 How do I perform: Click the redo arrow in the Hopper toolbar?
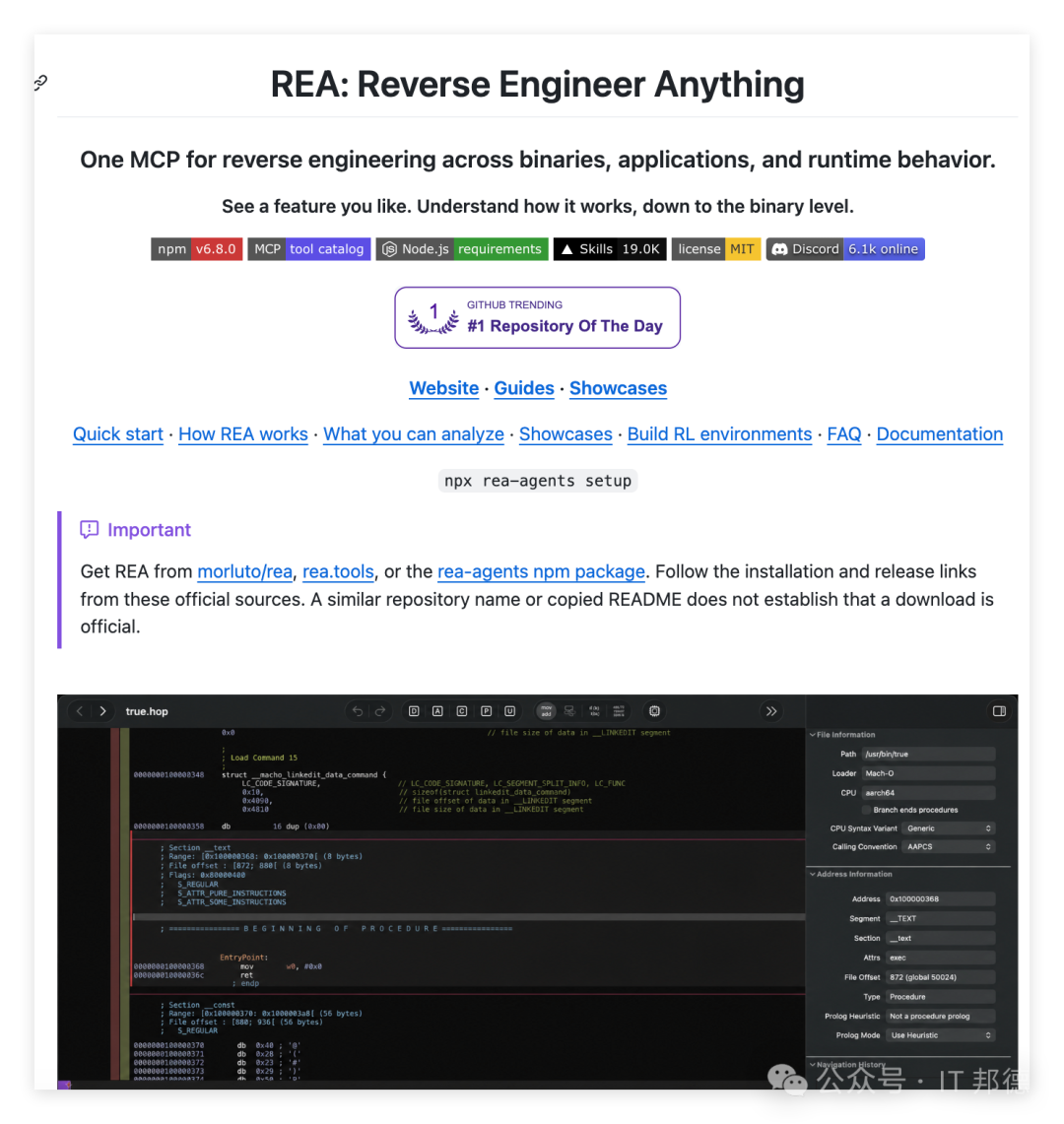coord(380,711)
